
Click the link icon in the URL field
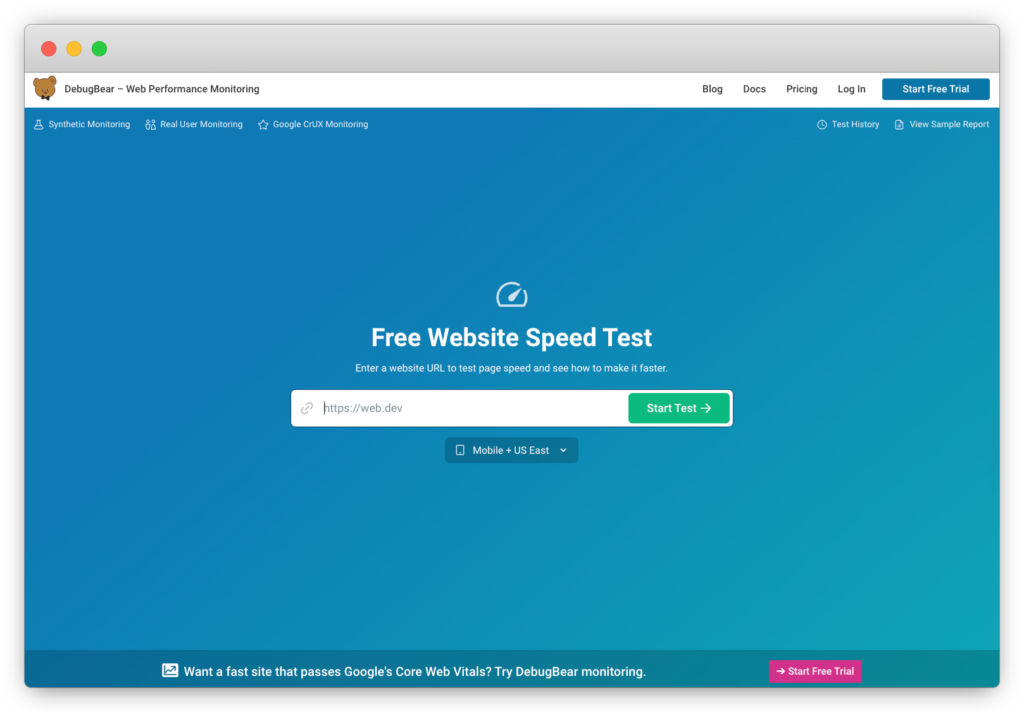coord(307,408)
